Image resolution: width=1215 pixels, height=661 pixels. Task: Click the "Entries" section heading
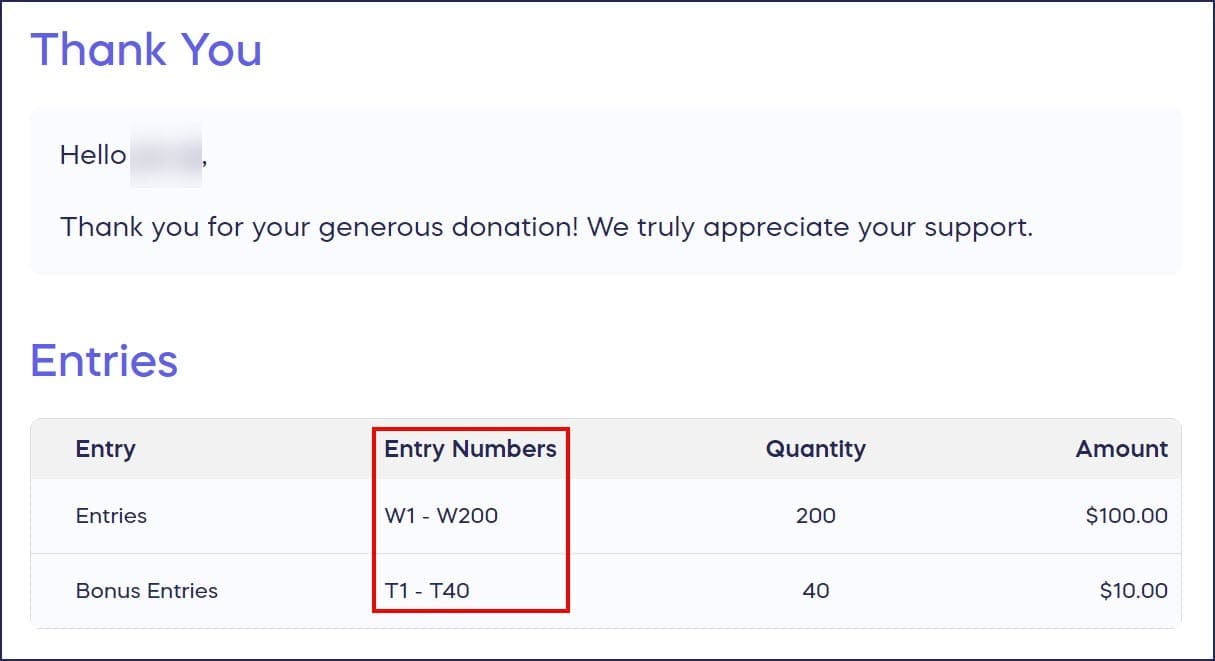(104, 360)
